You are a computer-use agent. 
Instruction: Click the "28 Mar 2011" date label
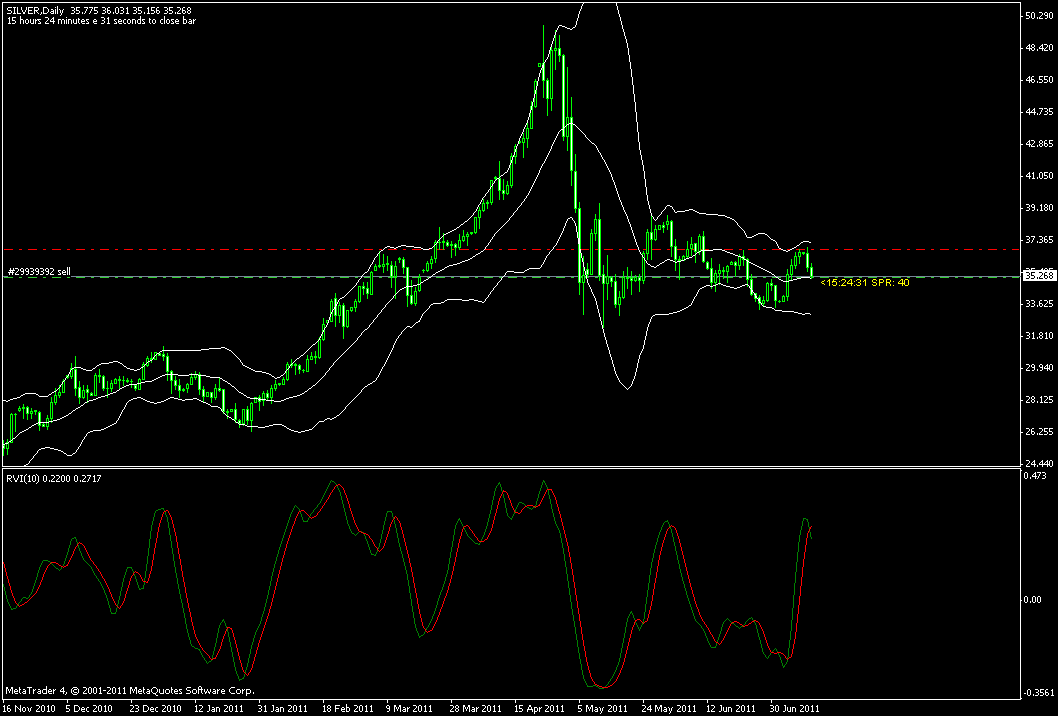coord(475,709)
